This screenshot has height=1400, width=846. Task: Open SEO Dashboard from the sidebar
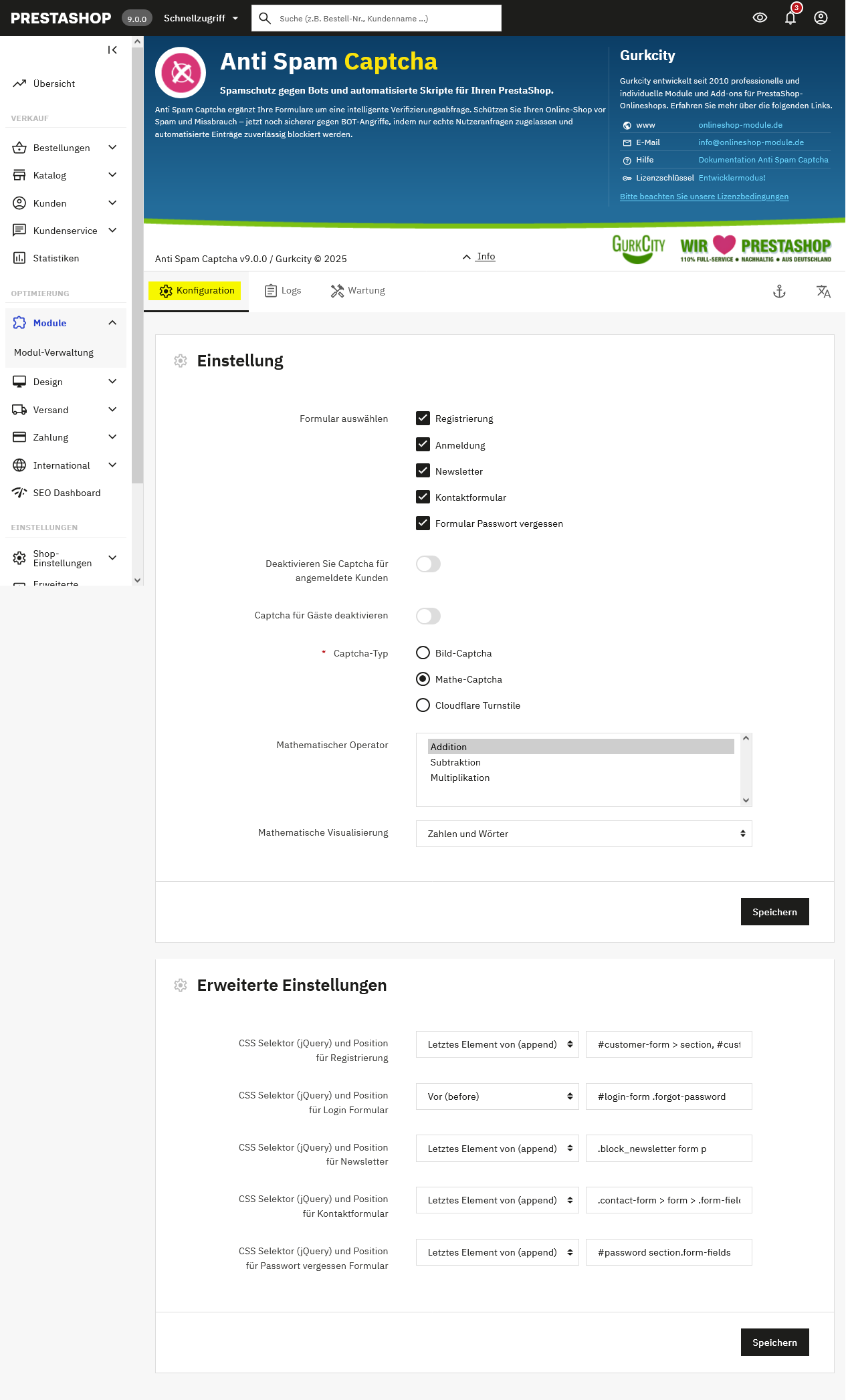(x=66, y=493)
